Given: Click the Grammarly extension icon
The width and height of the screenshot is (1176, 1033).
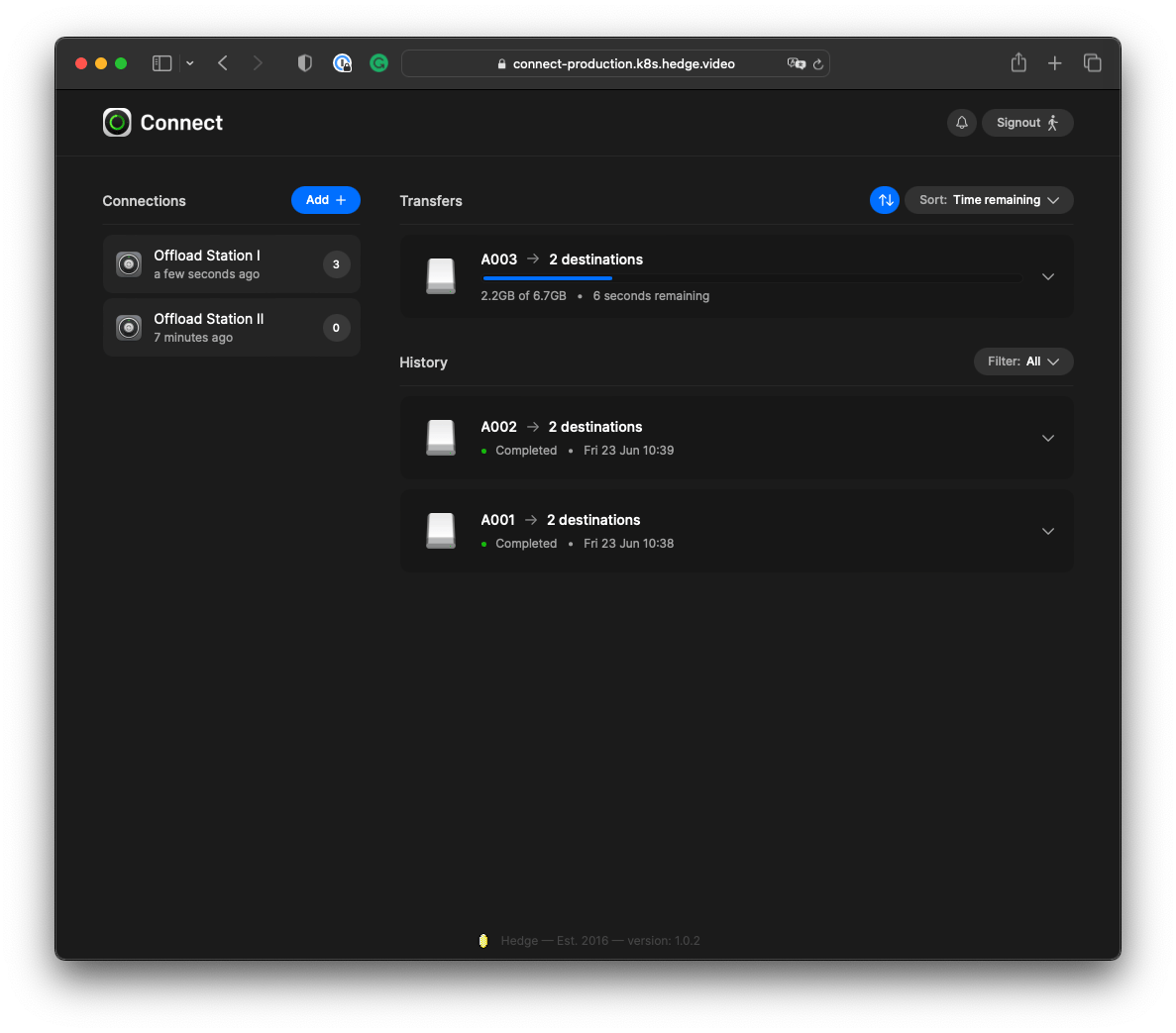Looking at the screenshot, I should (x=378, y=63).
